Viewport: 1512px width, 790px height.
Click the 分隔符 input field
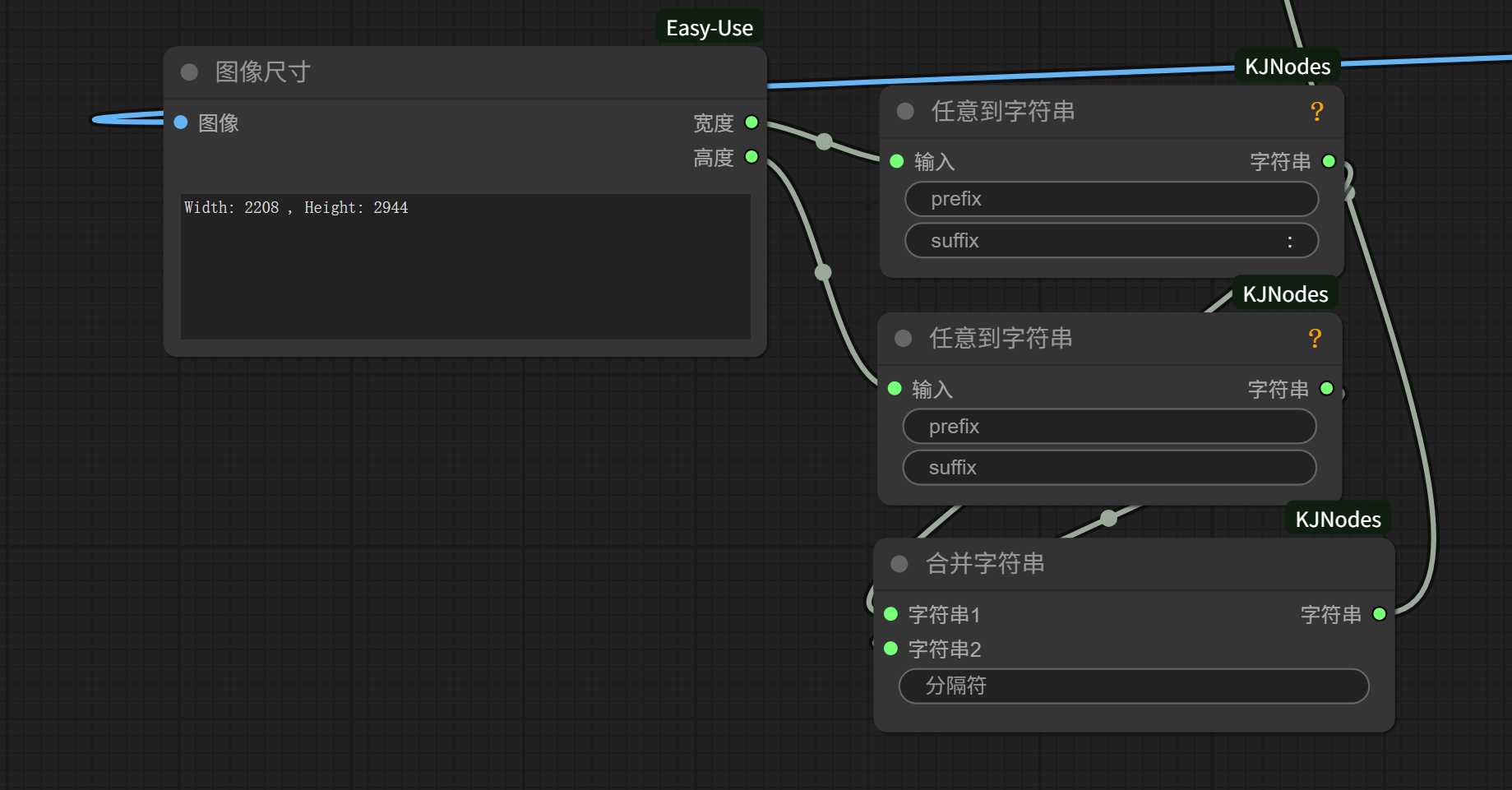[1133, 686]
